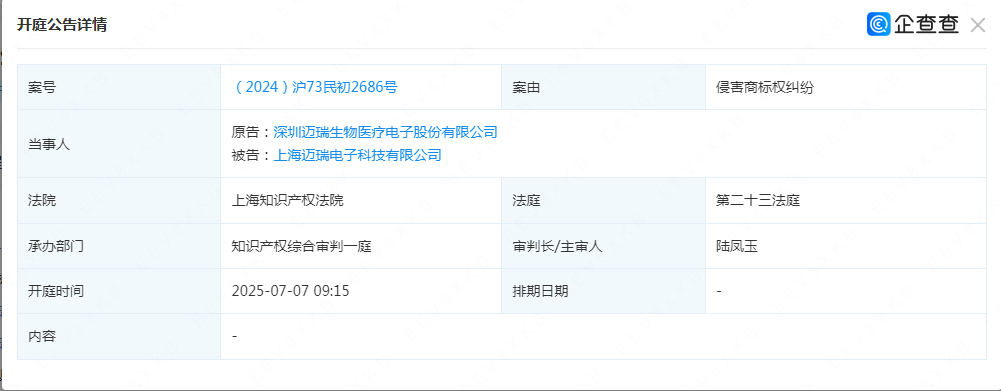1001x391 pixels.
Task: Click the 企查查 logo icon
Action: pos(878,24)
